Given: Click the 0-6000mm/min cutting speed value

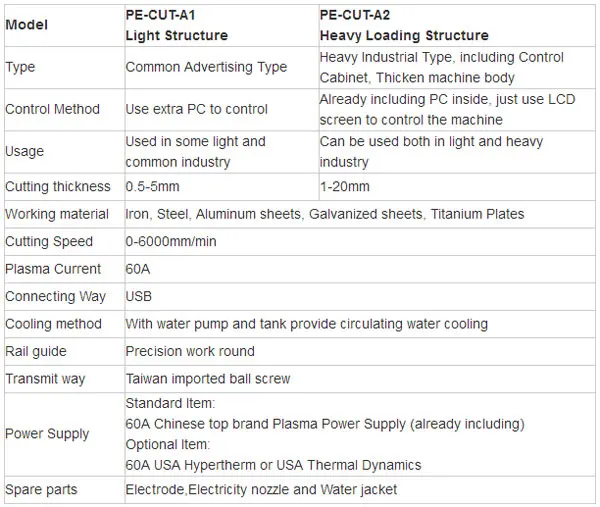Looking at the screenshot, I should click(171, 242).
